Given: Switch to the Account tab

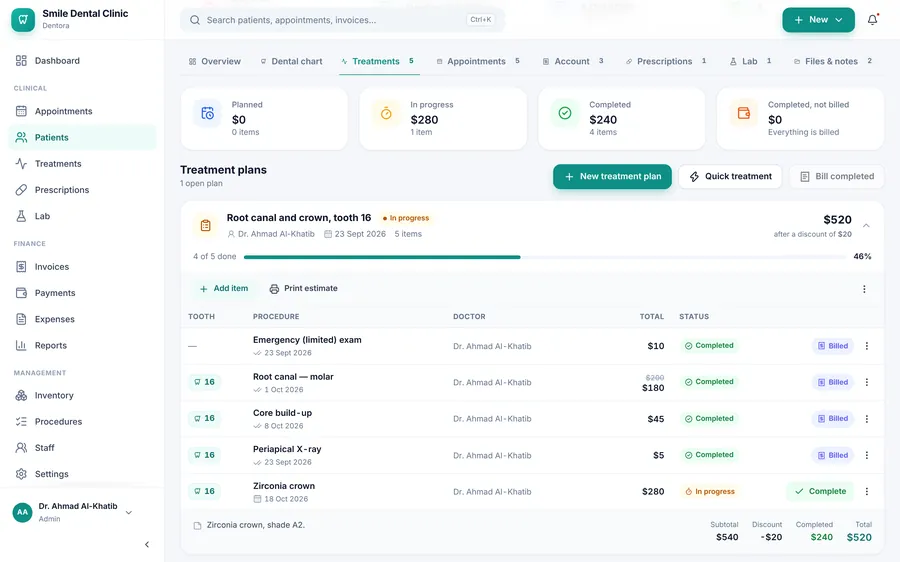Looking at the screenshot, I should pos(573,61).
